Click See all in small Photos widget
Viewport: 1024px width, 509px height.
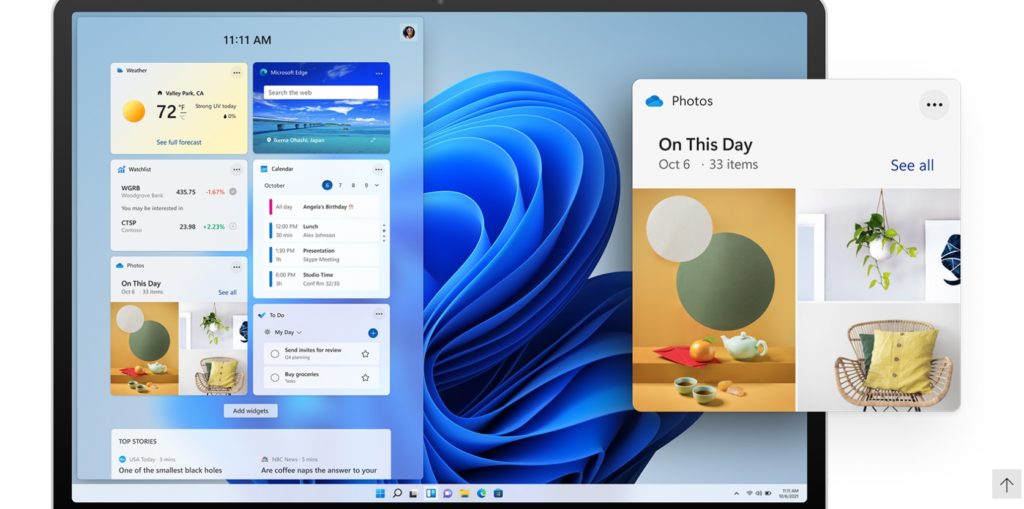coord(227,293)
